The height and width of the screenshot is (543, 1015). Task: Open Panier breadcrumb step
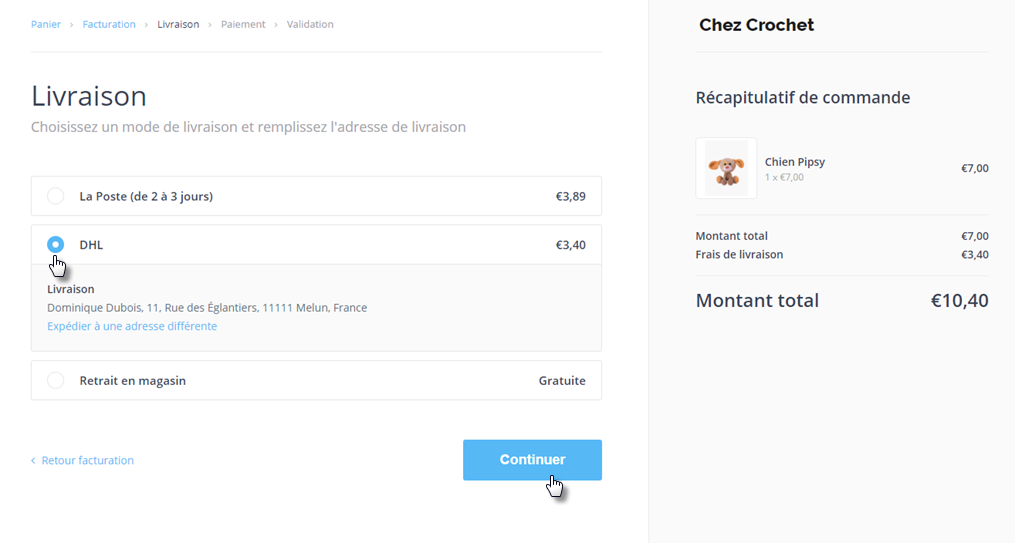coord(46,24)
